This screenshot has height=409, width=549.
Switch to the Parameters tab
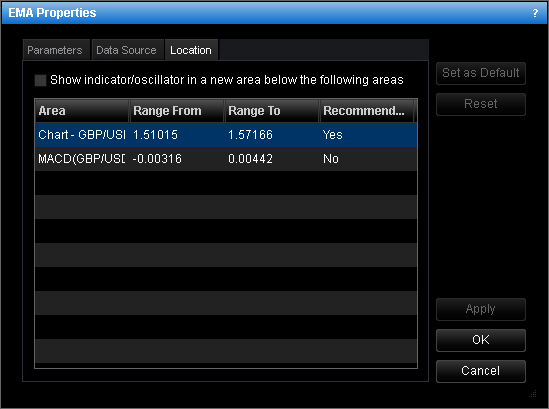pos(55,50)
